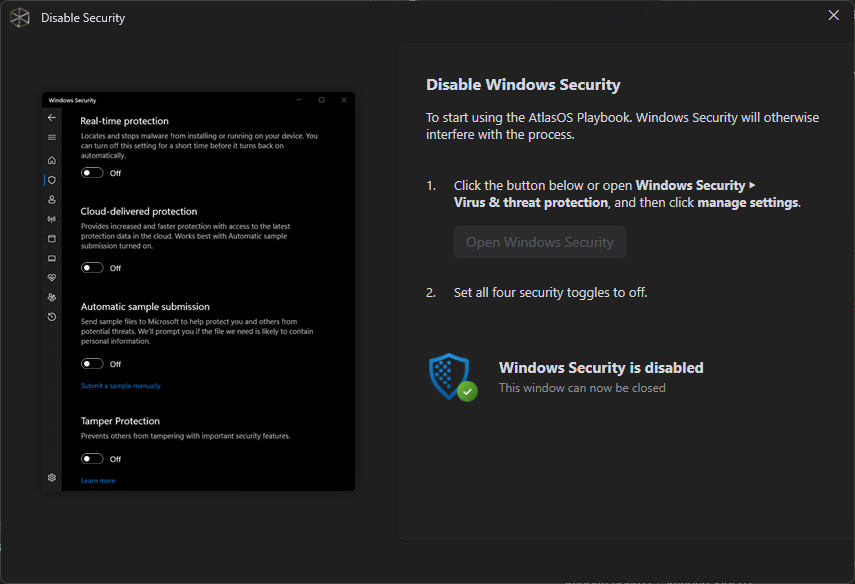855x584 pixels.
Task: Toggle Real-time protection switch
Action: click(x=92, y=173)
